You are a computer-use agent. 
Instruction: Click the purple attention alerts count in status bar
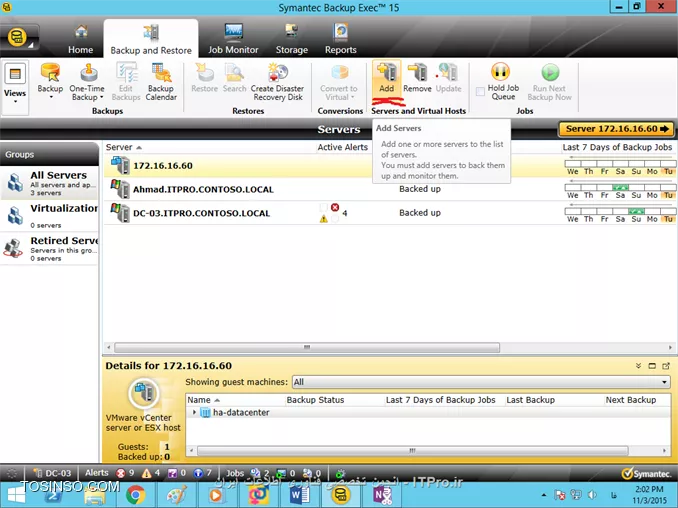[x=177, y=473]
